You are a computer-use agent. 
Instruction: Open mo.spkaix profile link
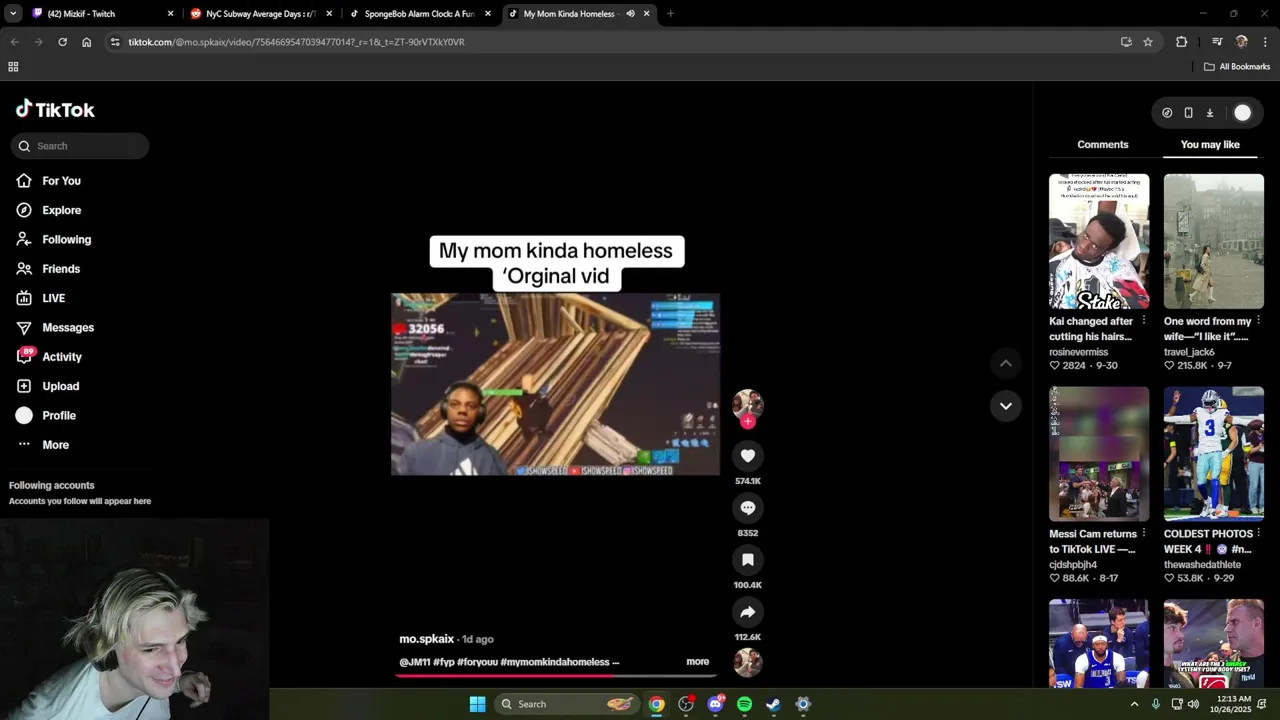click(427, 639)
